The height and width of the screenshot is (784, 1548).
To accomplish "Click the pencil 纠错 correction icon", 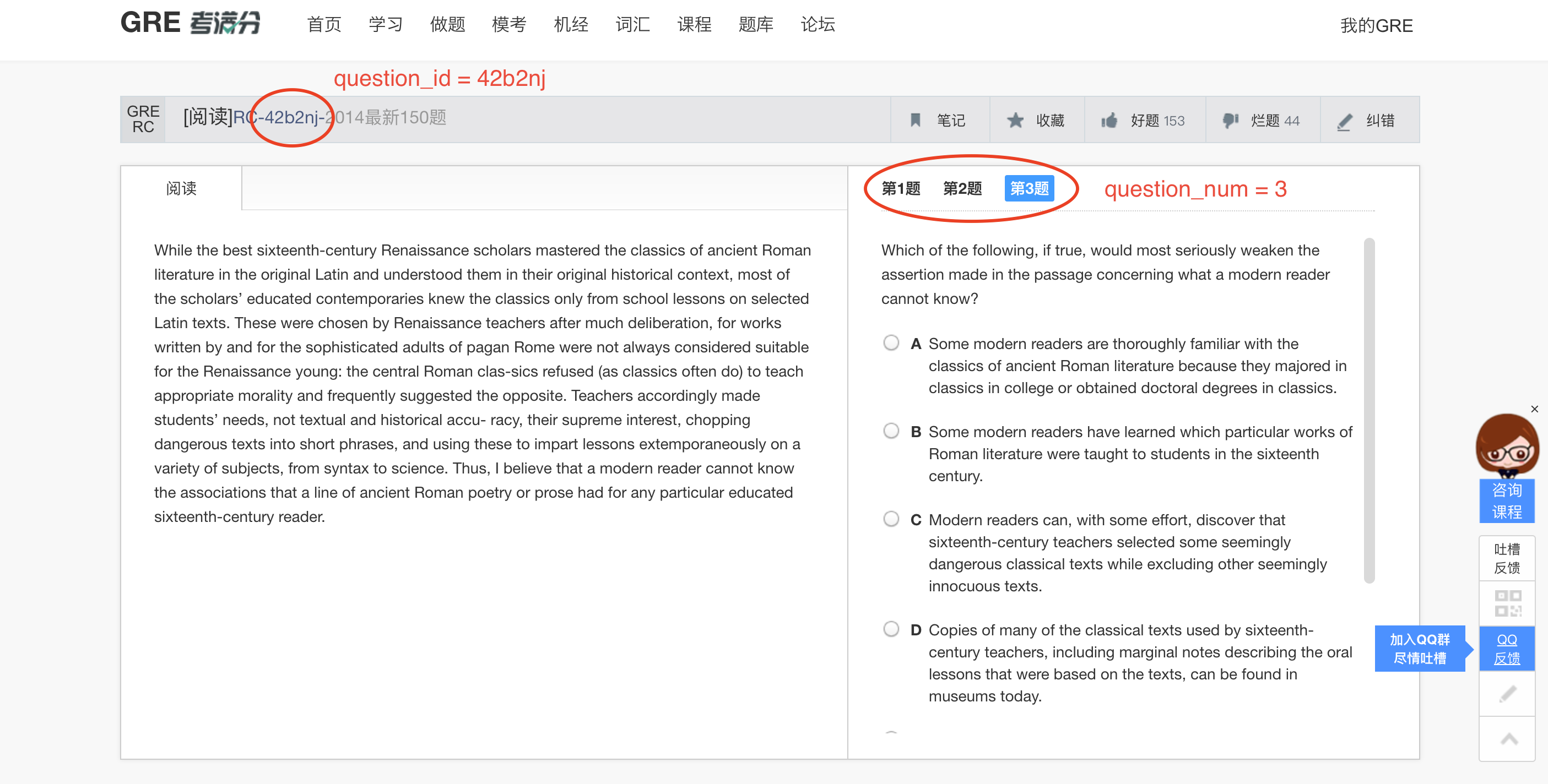I will pyautogui.click(x=1344, y=121).
